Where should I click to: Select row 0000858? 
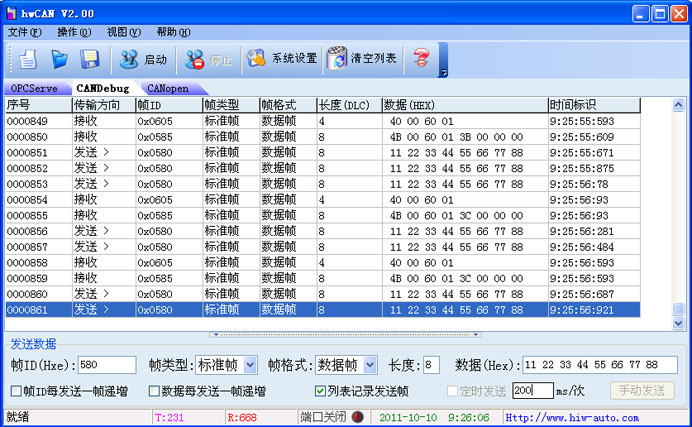323,262
